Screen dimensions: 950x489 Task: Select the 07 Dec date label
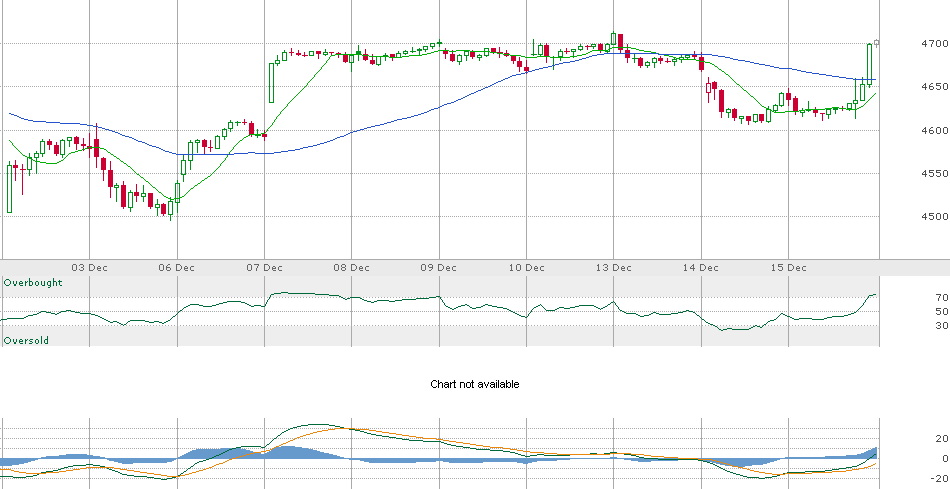coord(265,268)
